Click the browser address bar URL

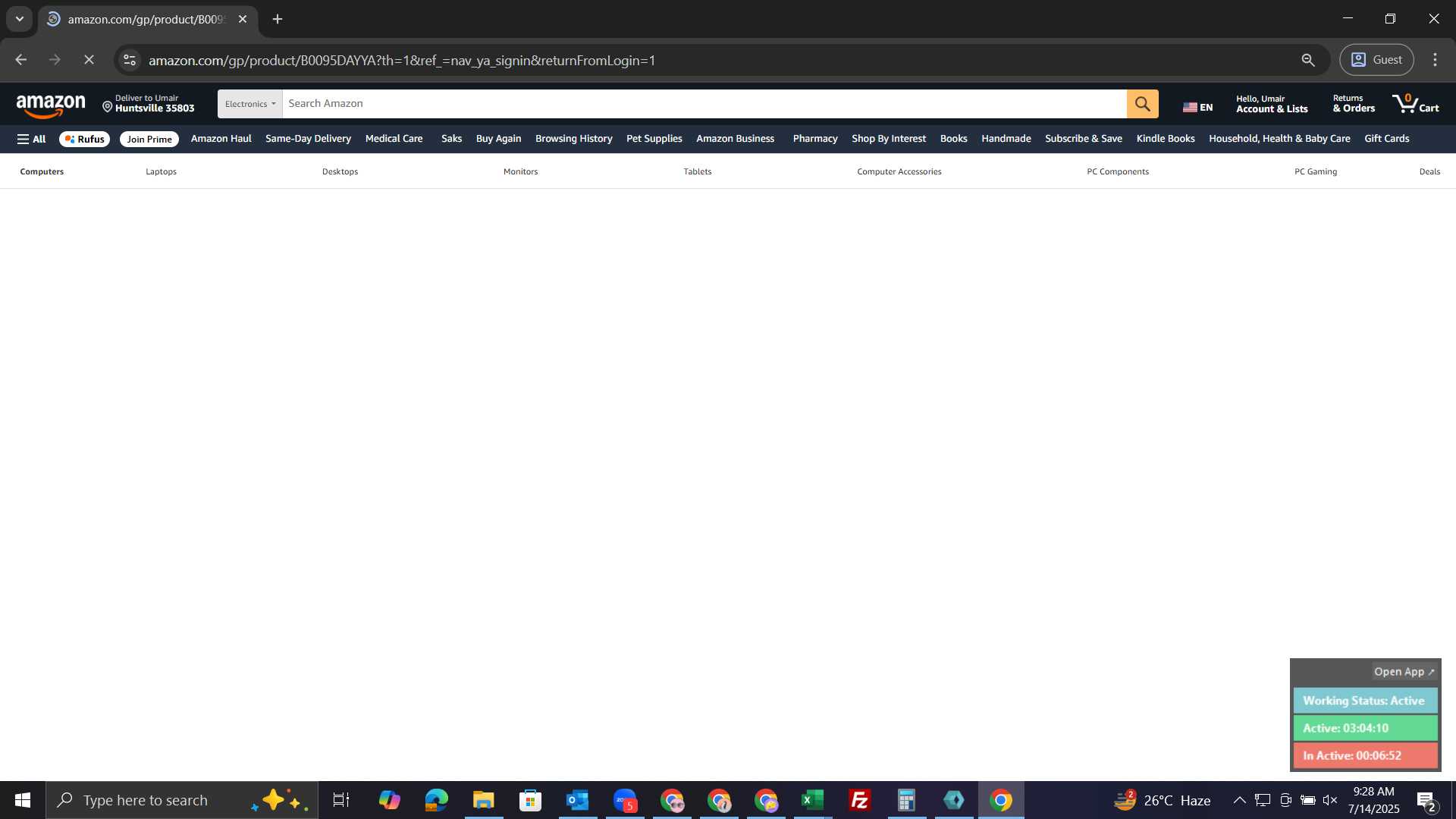click(x=402, y=60)
